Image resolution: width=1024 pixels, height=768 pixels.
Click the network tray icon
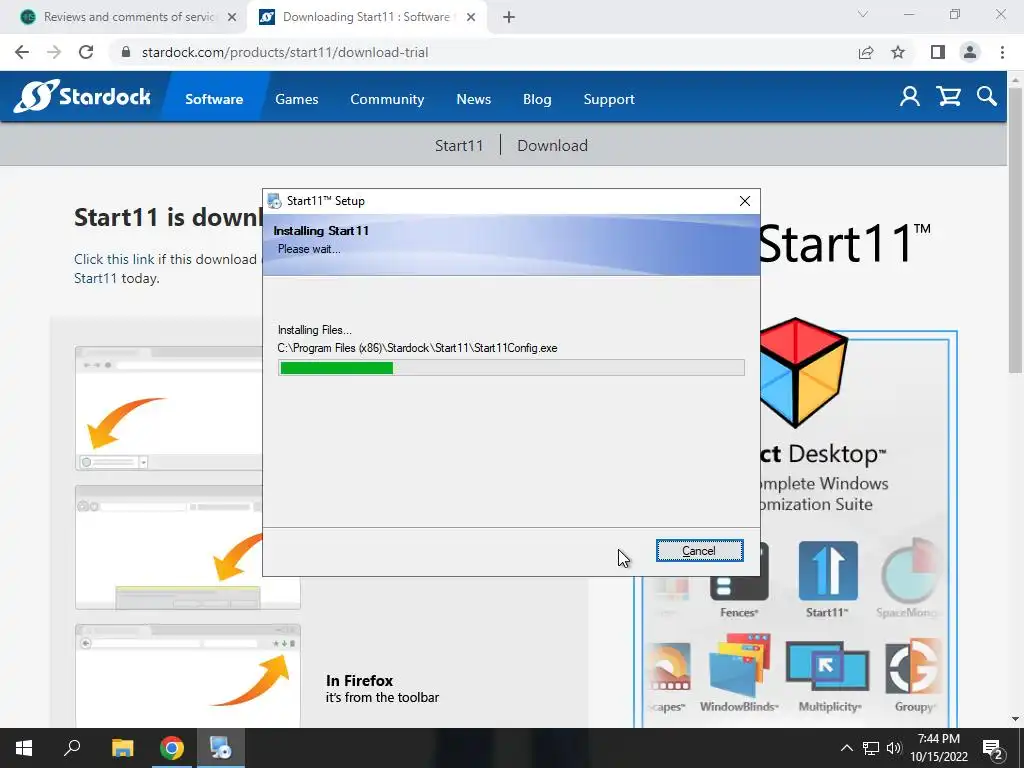tap(871, 748)
